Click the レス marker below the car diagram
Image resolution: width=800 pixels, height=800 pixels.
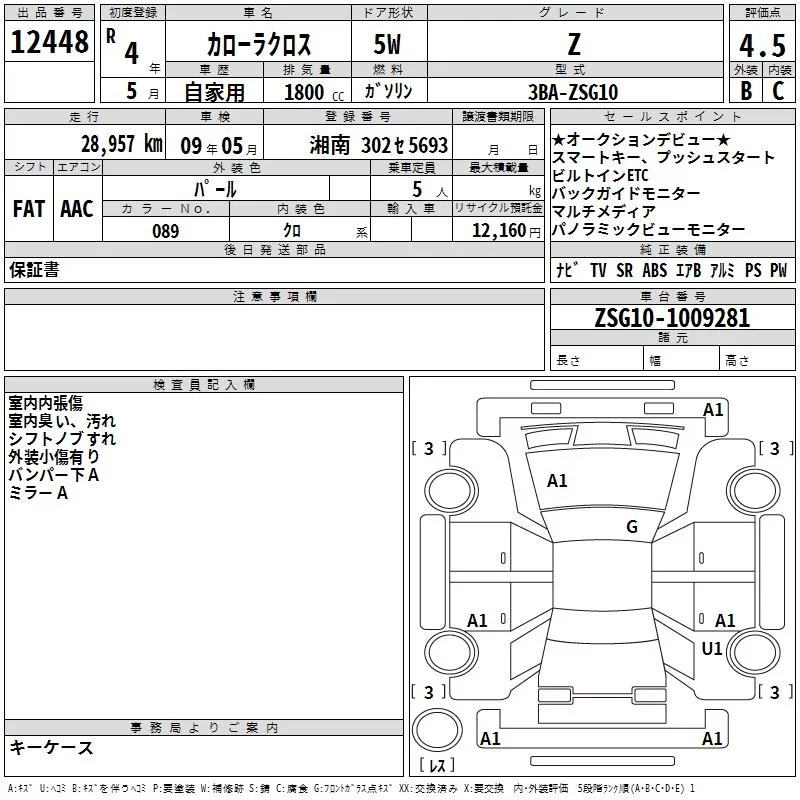[437, 767]
